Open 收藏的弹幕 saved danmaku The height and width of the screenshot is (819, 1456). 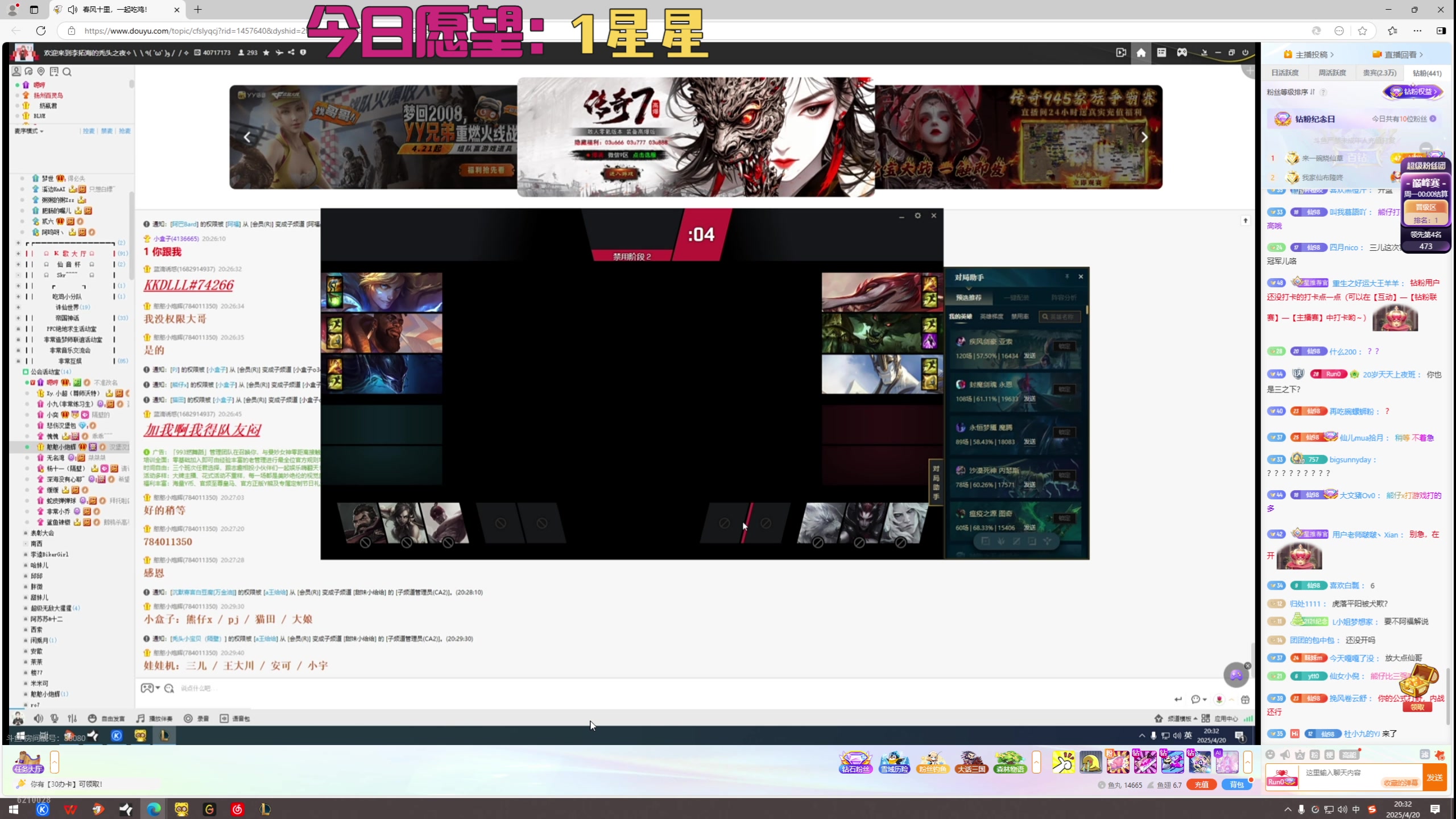[x=1401, y=783]
